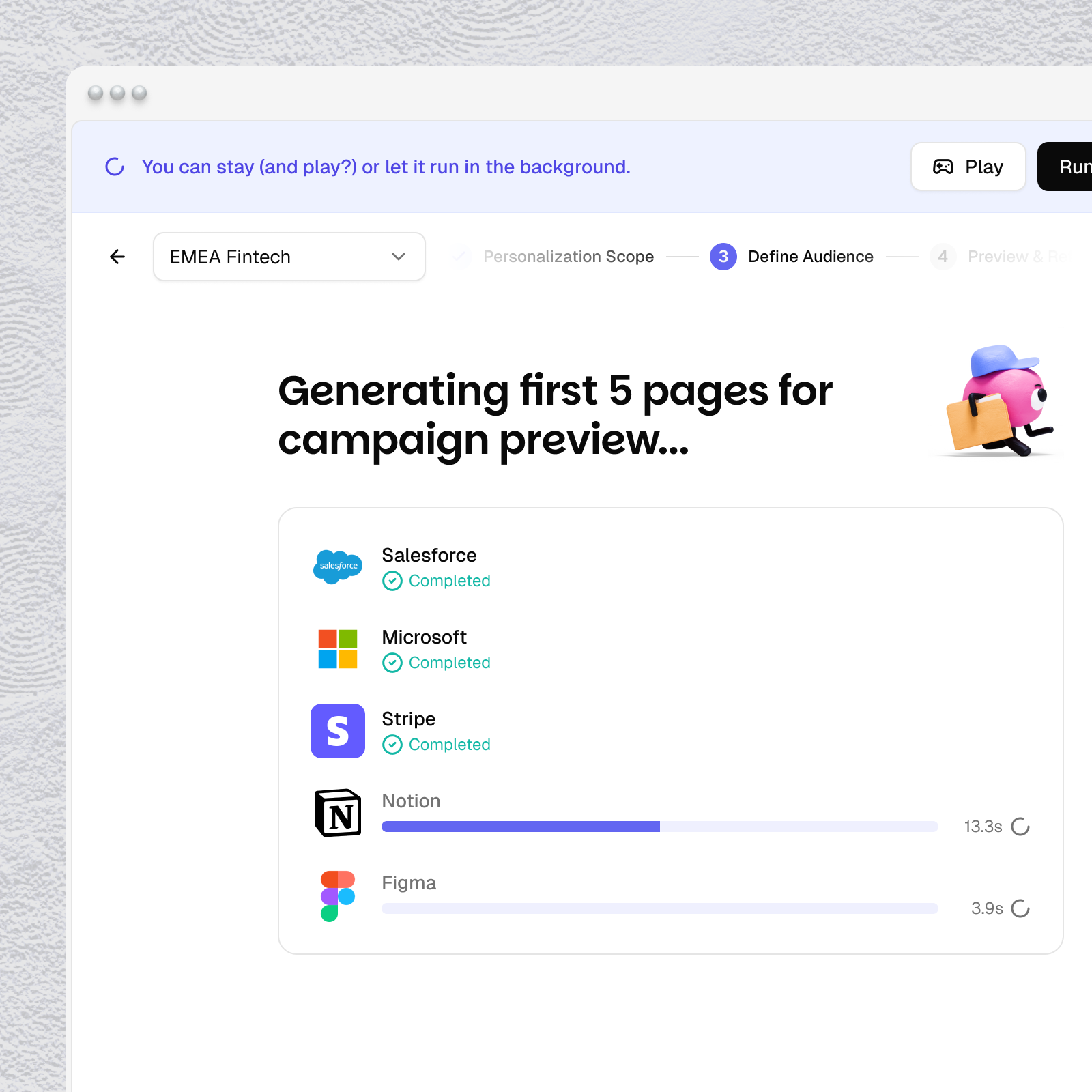
Task: Click the gamepad icon on Play button
Action: (943, 167)
